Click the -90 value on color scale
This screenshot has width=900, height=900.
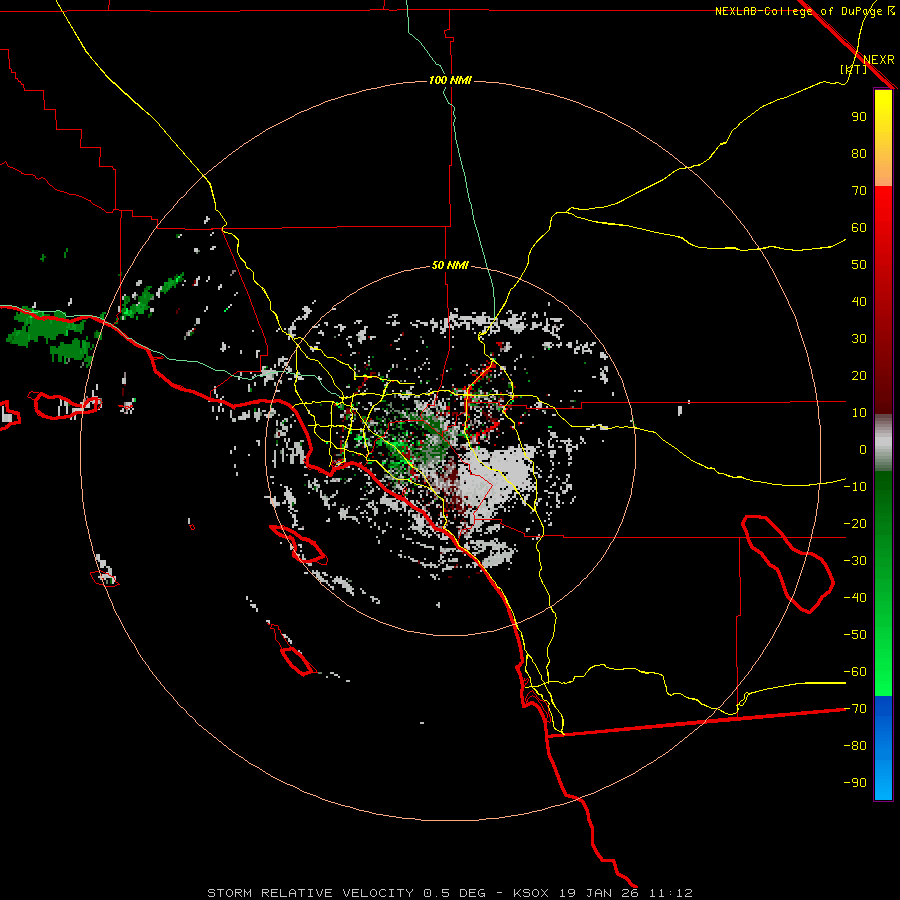855,783
